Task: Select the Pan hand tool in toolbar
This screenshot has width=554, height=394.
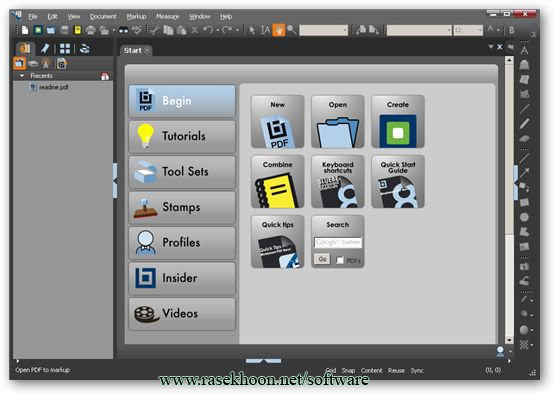Action: click(x=278, y=30)
